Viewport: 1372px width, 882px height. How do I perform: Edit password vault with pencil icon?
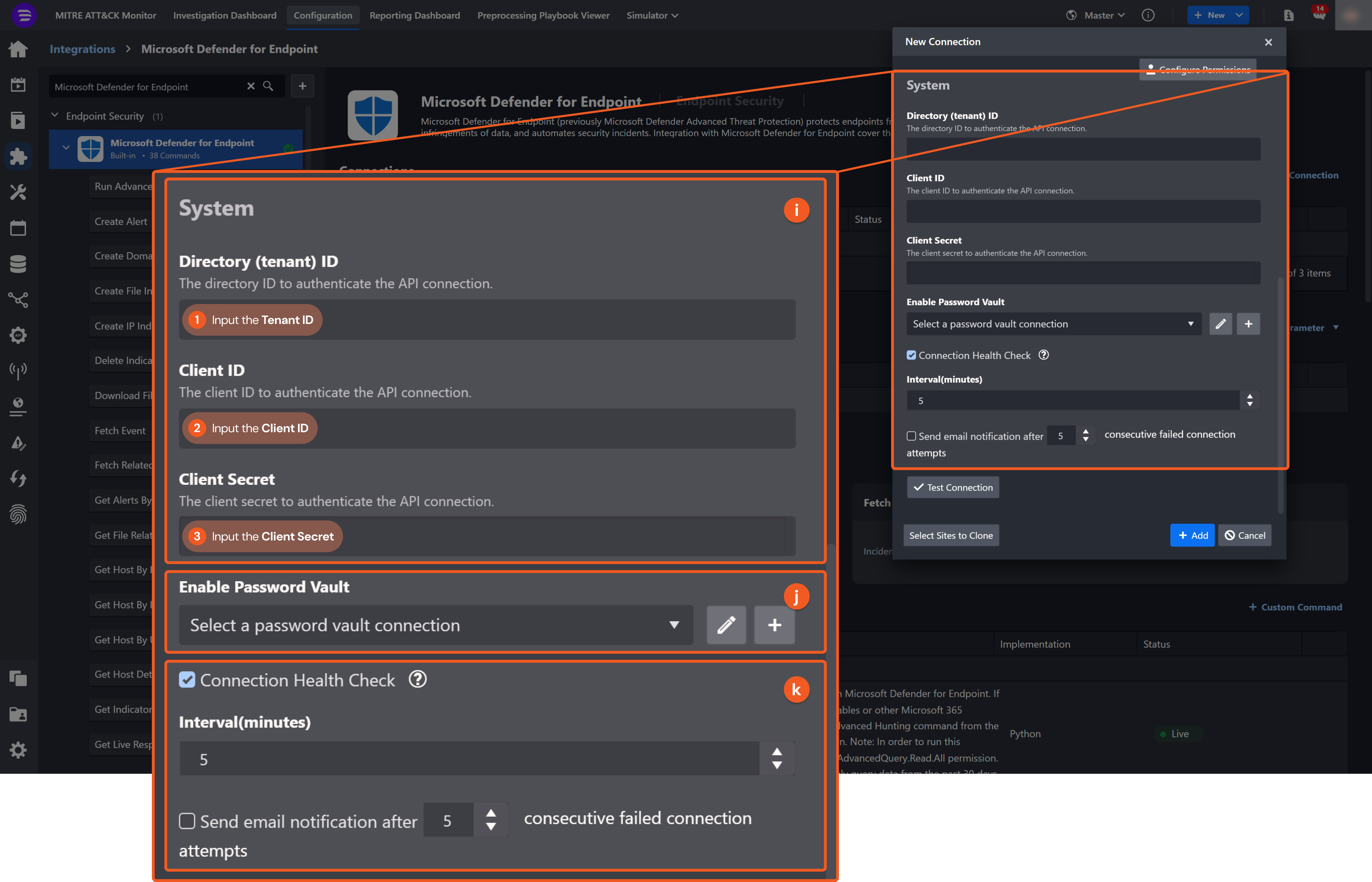(x=1220, y=324)
